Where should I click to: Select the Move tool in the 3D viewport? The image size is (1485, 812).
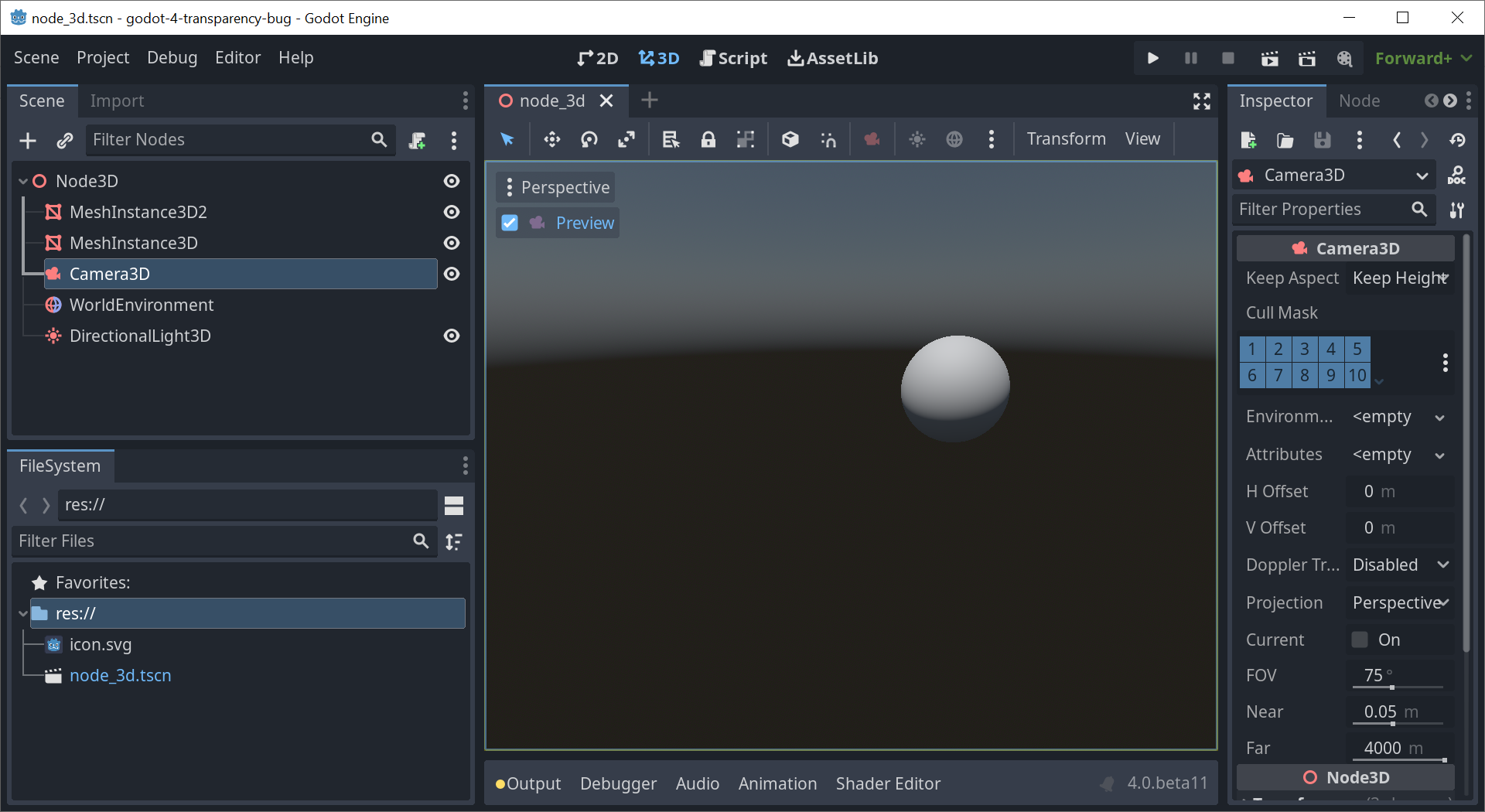point(552,140)
